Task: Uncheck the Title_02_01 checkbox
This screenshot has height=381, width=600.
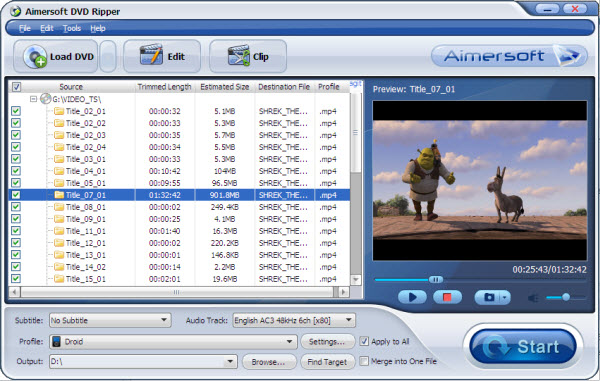Action: coord(16,111)
